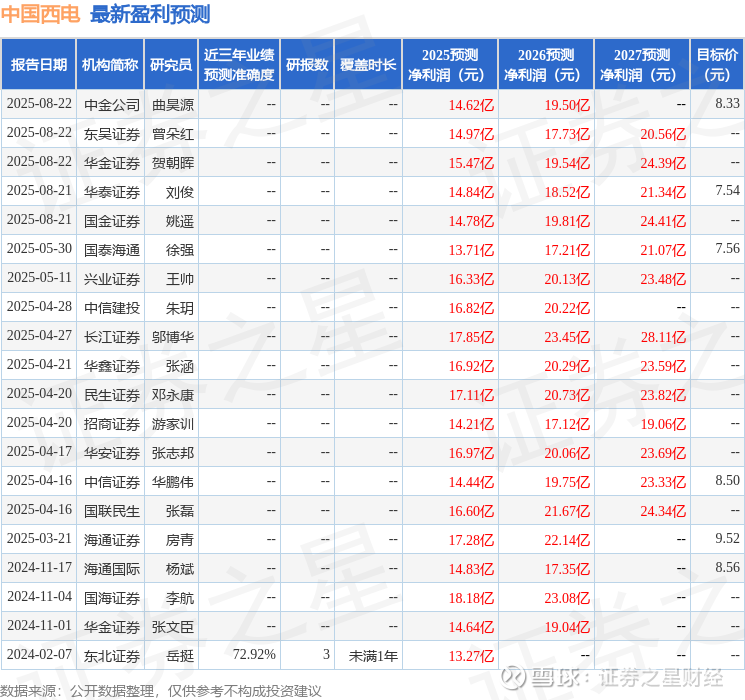Click accuracy value 72.92%

point(254,654)
